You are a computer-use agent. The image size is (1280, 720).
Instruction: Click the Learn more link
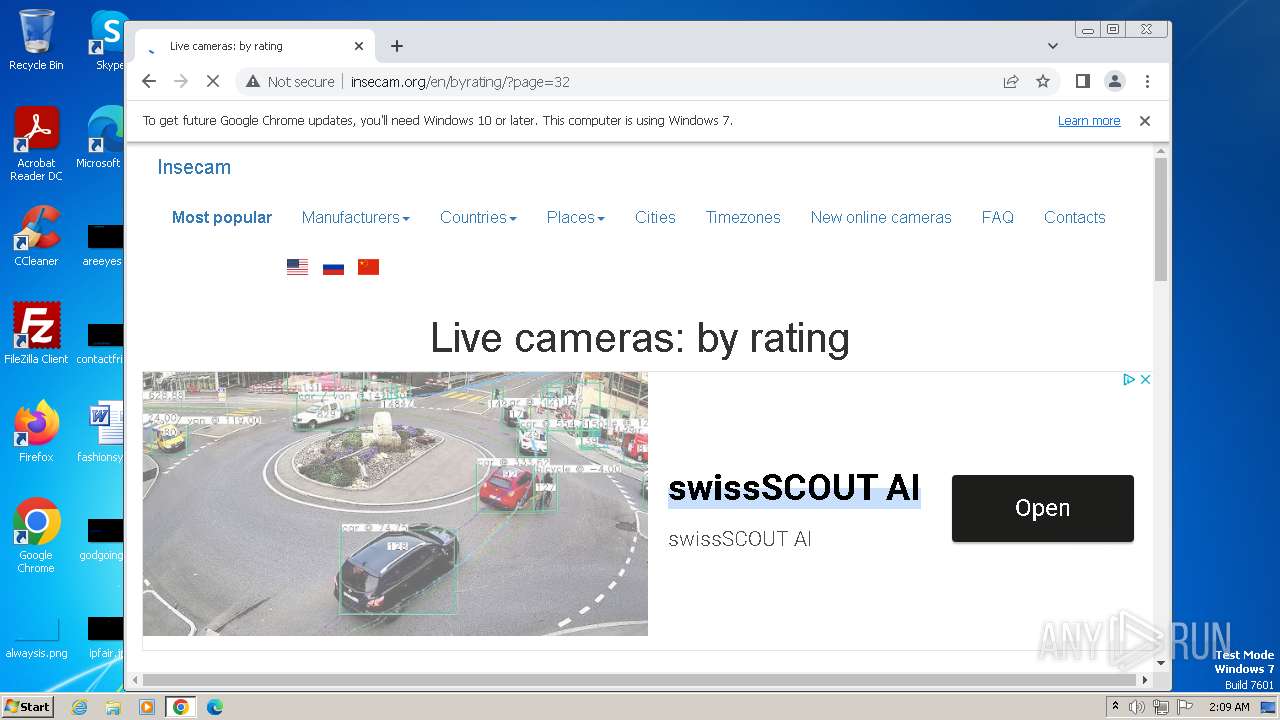1089,121
